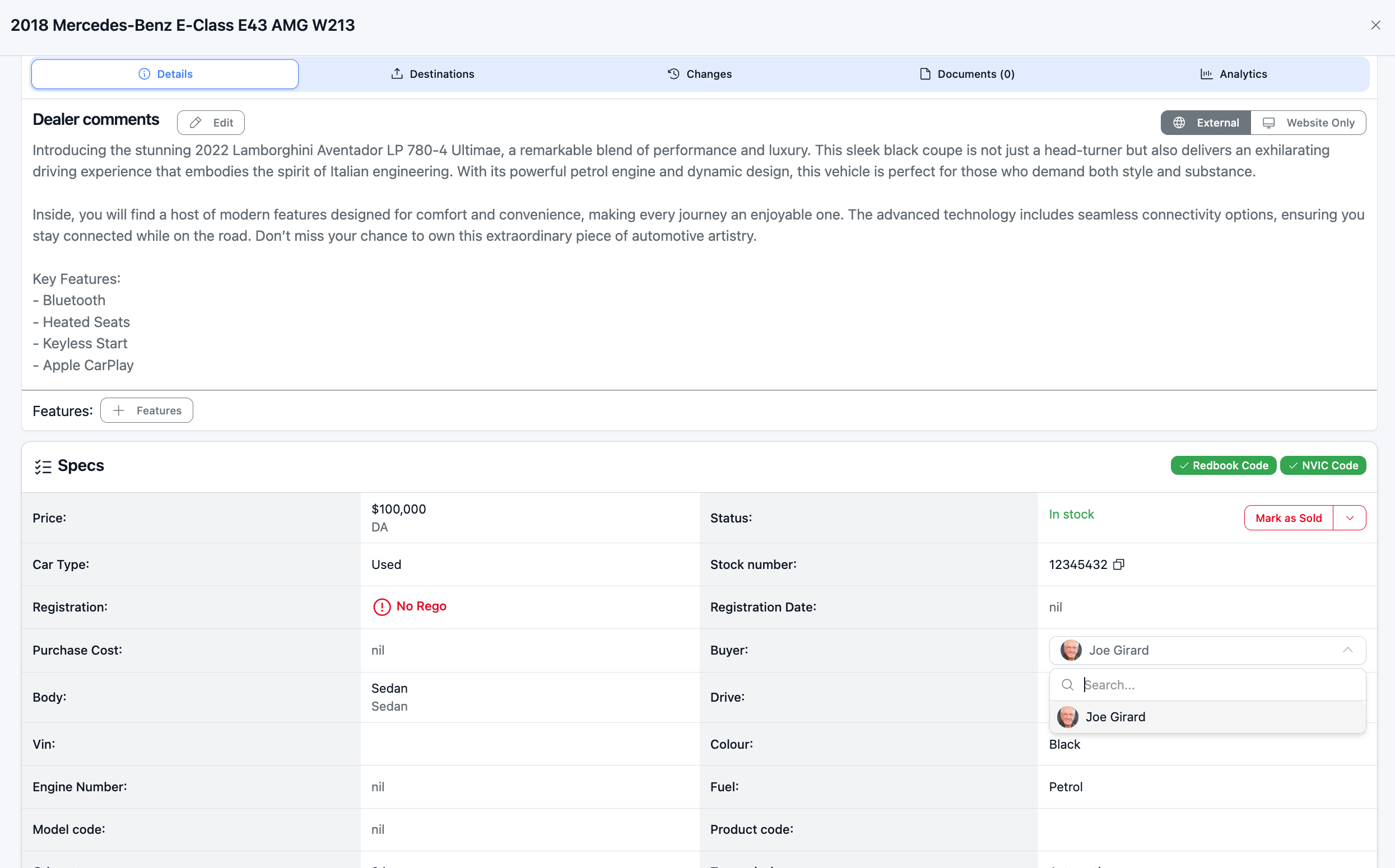This screenshot has width=1395, height=868.
Task: Click the Used car type value
Action: pos(386,565)
